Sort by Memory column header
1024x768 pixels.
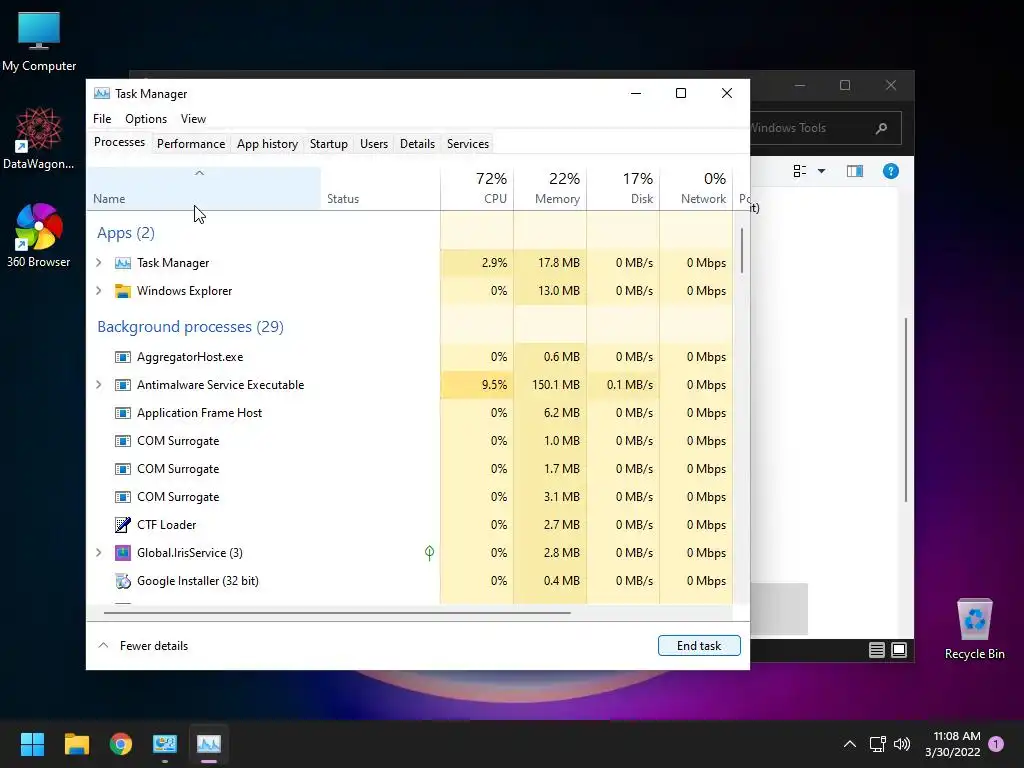tap(551, 188)
